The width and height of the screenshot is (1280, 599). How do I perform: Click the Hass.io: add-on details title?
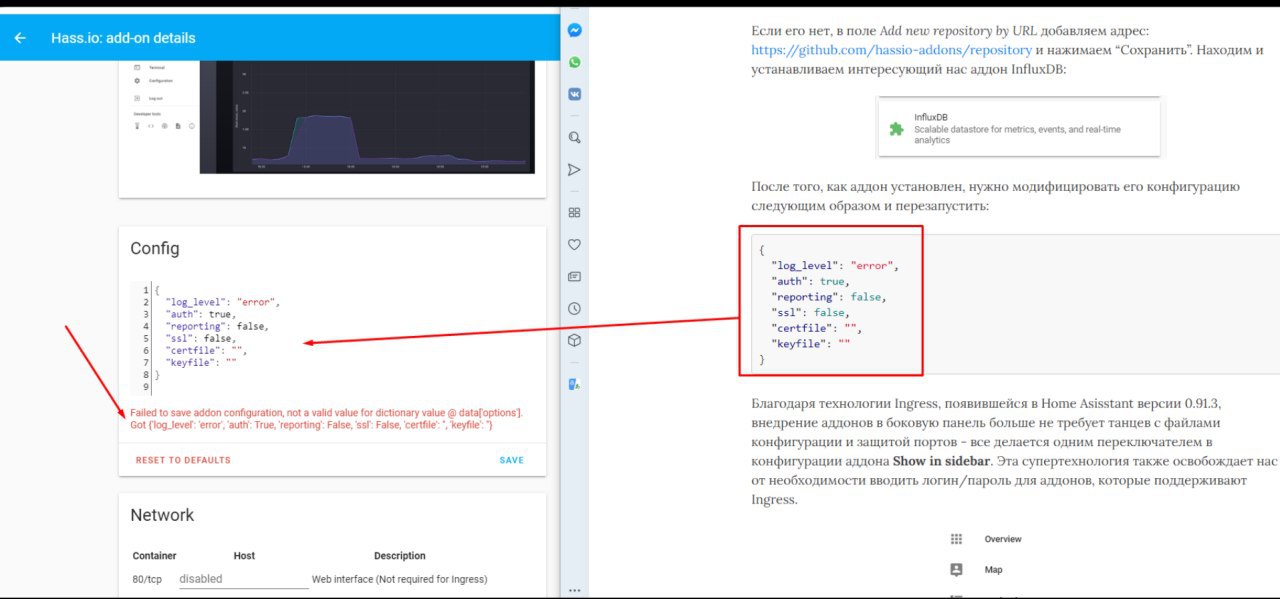click(123, 38)
